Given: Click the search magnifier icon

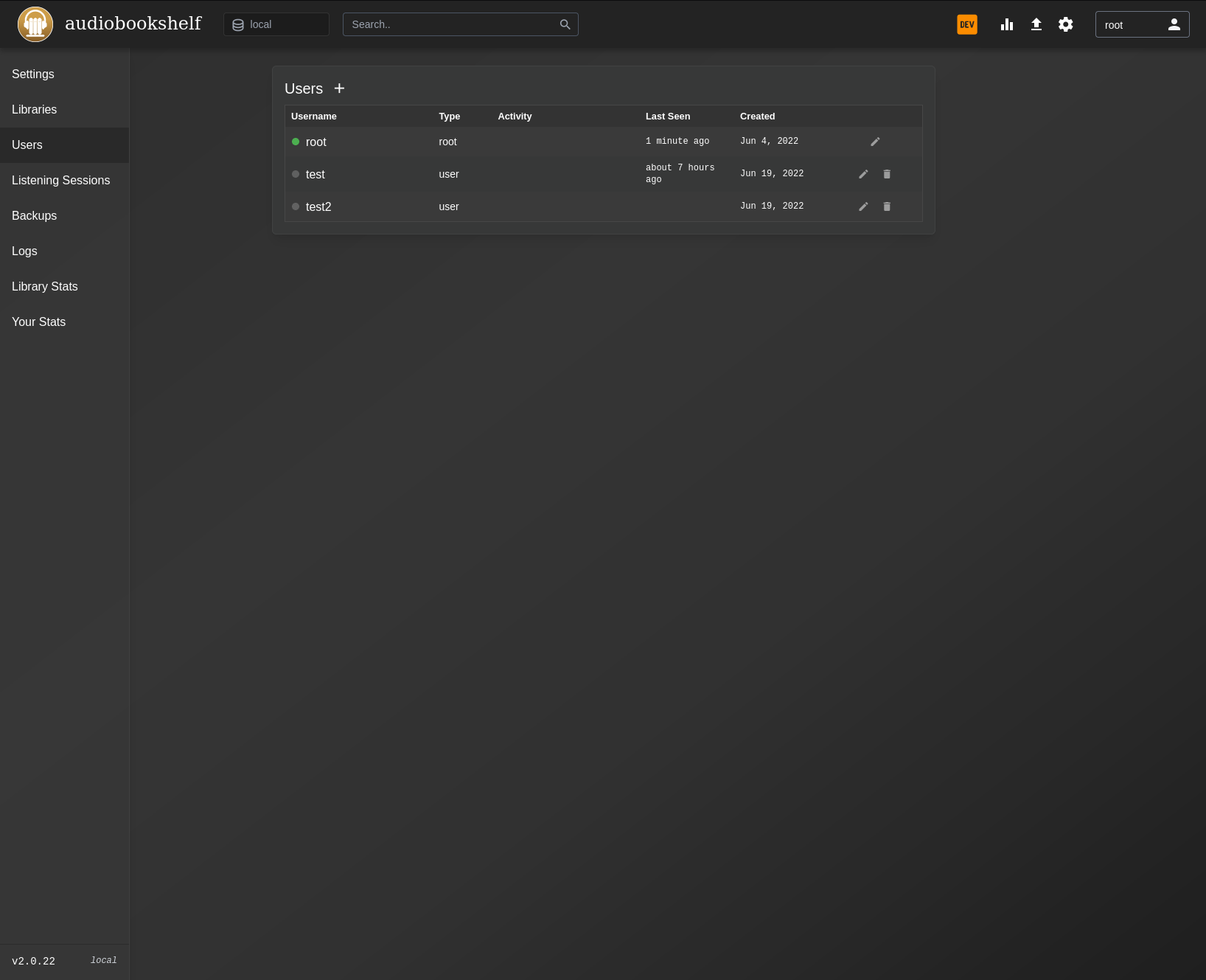Looking at the screenshot, I should [x=565, y=24].
